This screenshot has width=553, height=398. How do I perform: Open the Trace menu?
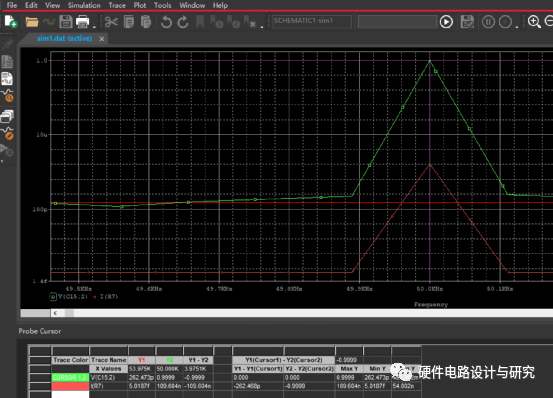[117, 5]
